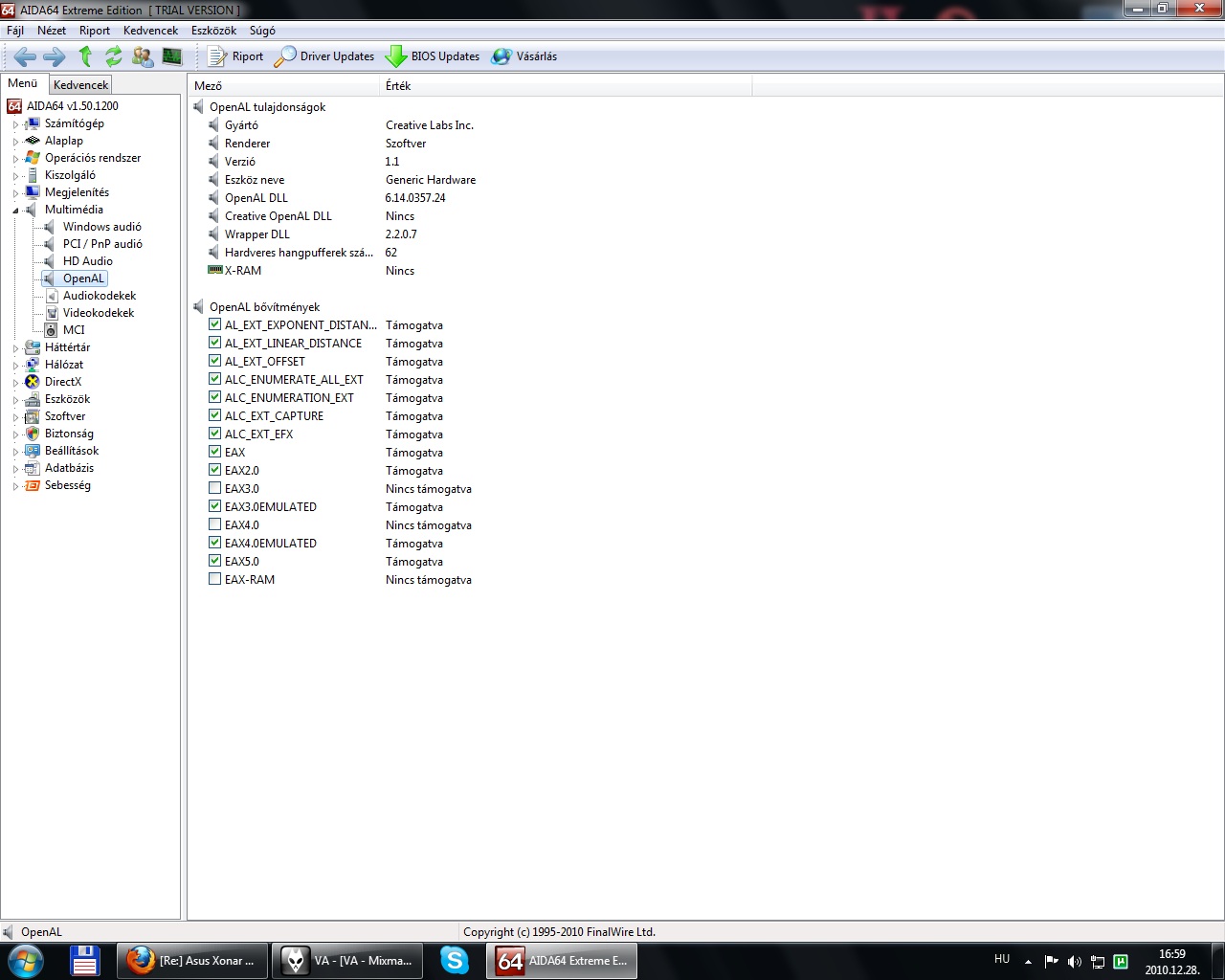
Task: Toggle AL_EXT_EXPONENT_DISTANCE checkbox
Action: coord(214,324)
